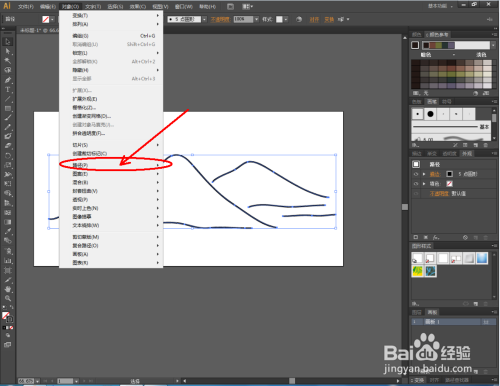Screen dimensions: 500x386
Task: Switch to the 色板 Swatches tab
Action: [417, 102]
